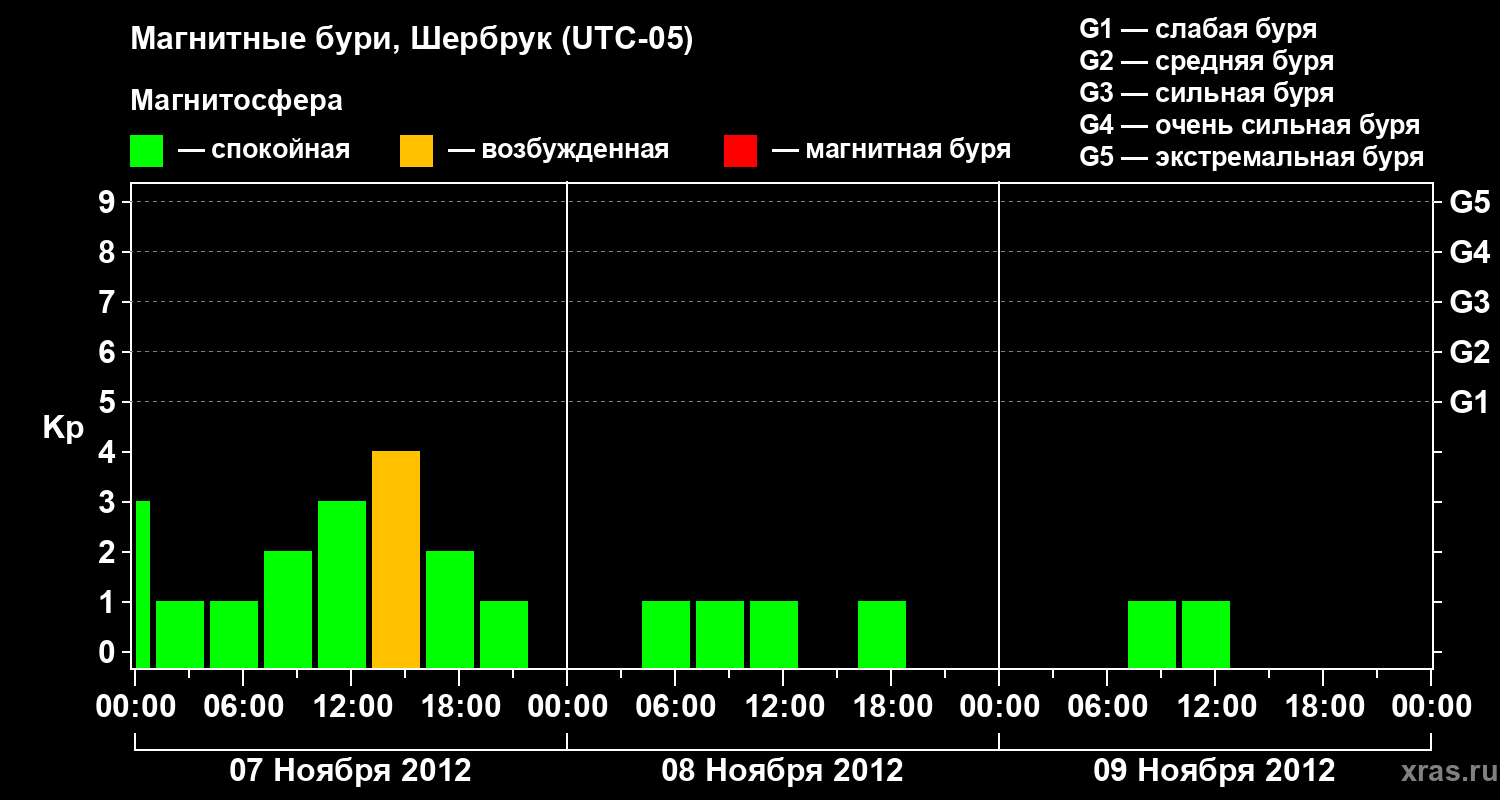Select the isolated Kp 1 bar near 18:00 on 08 November
This screenshot has width=1500, height=800.
882,634
